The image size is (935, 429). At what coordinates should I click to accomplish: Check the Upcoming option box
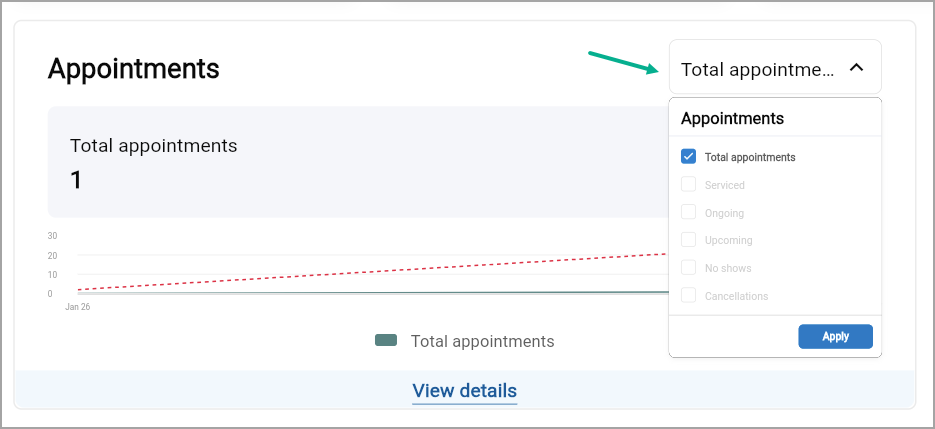coord(688,240)
